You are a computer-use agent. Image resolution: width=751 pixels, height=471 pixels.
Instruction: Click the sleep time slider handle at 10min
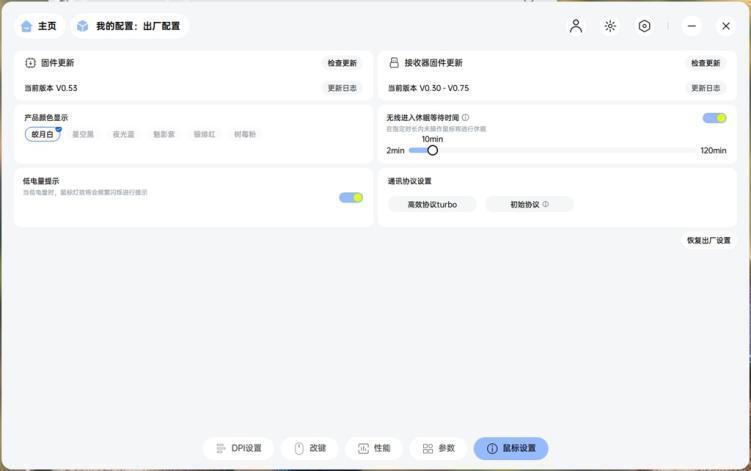tap(432, 150)
